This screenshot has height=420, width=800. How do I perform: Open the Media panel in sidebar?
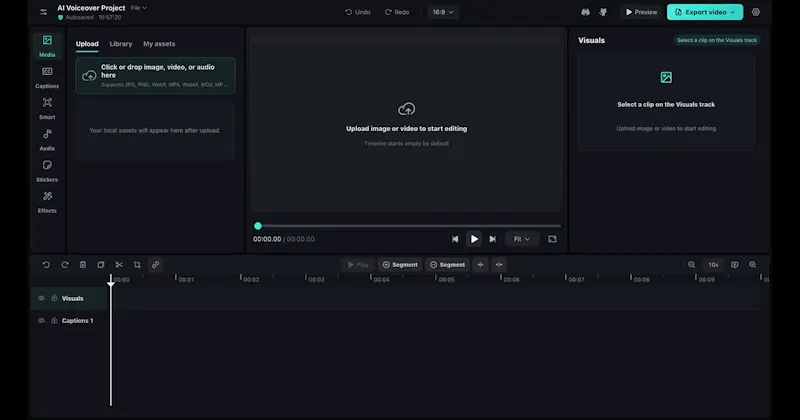[47, 46]
